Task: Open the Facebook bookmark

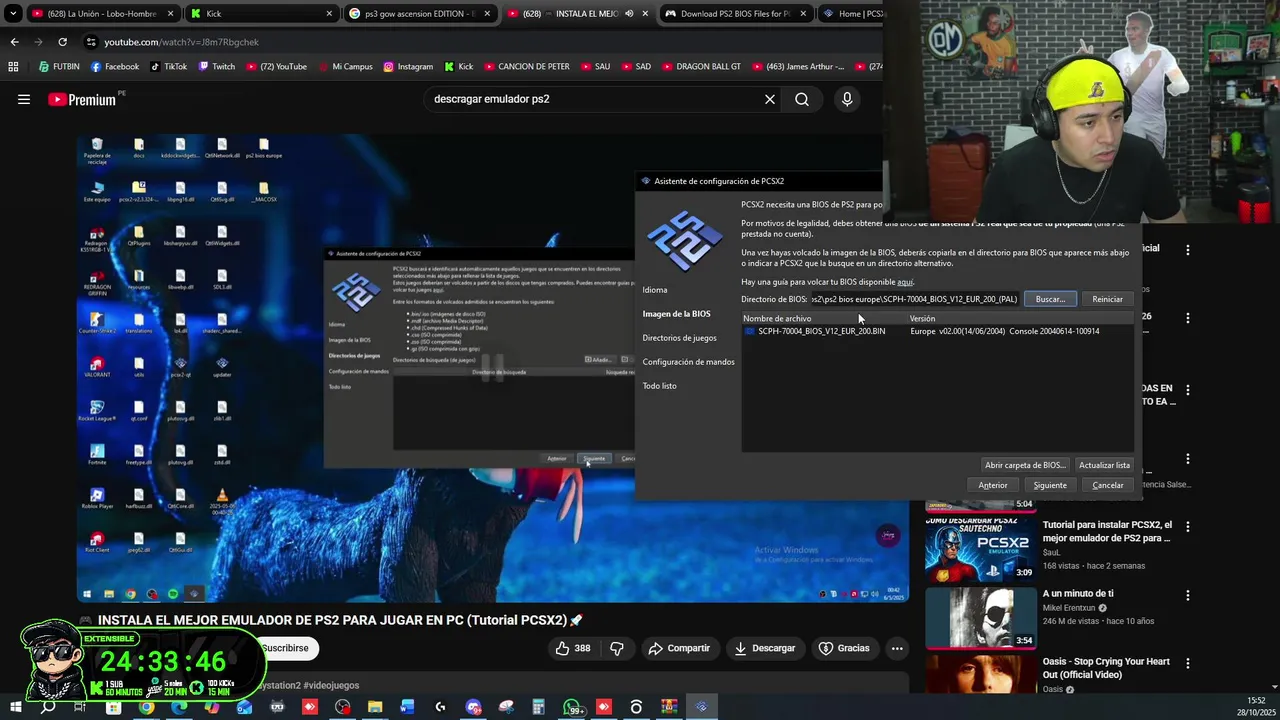Action: (x=115, y=67)
